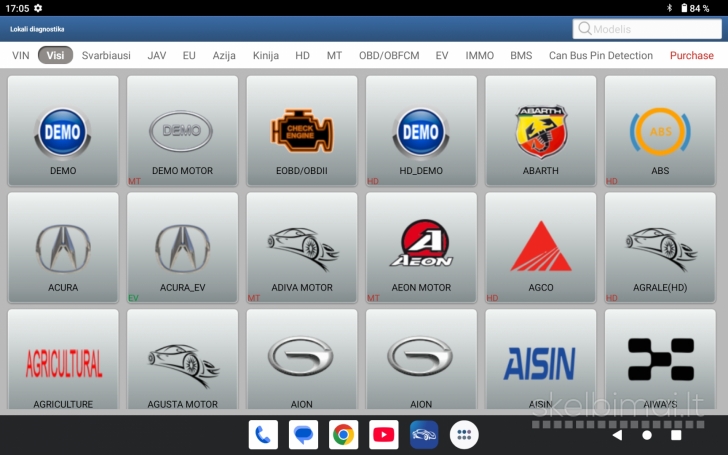Tap the ABS diagnostics tile

click(660, 132)
